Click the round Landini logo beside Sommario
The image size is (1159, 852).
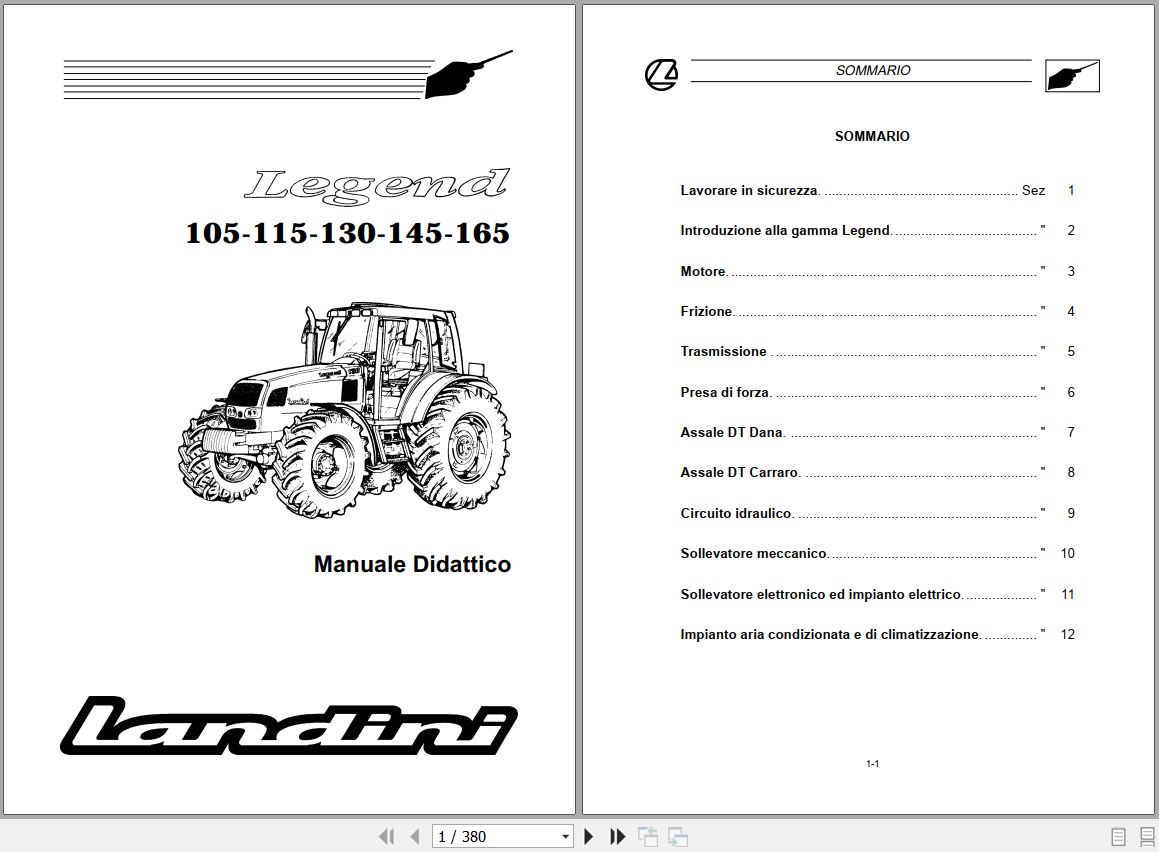click(661, 75)
